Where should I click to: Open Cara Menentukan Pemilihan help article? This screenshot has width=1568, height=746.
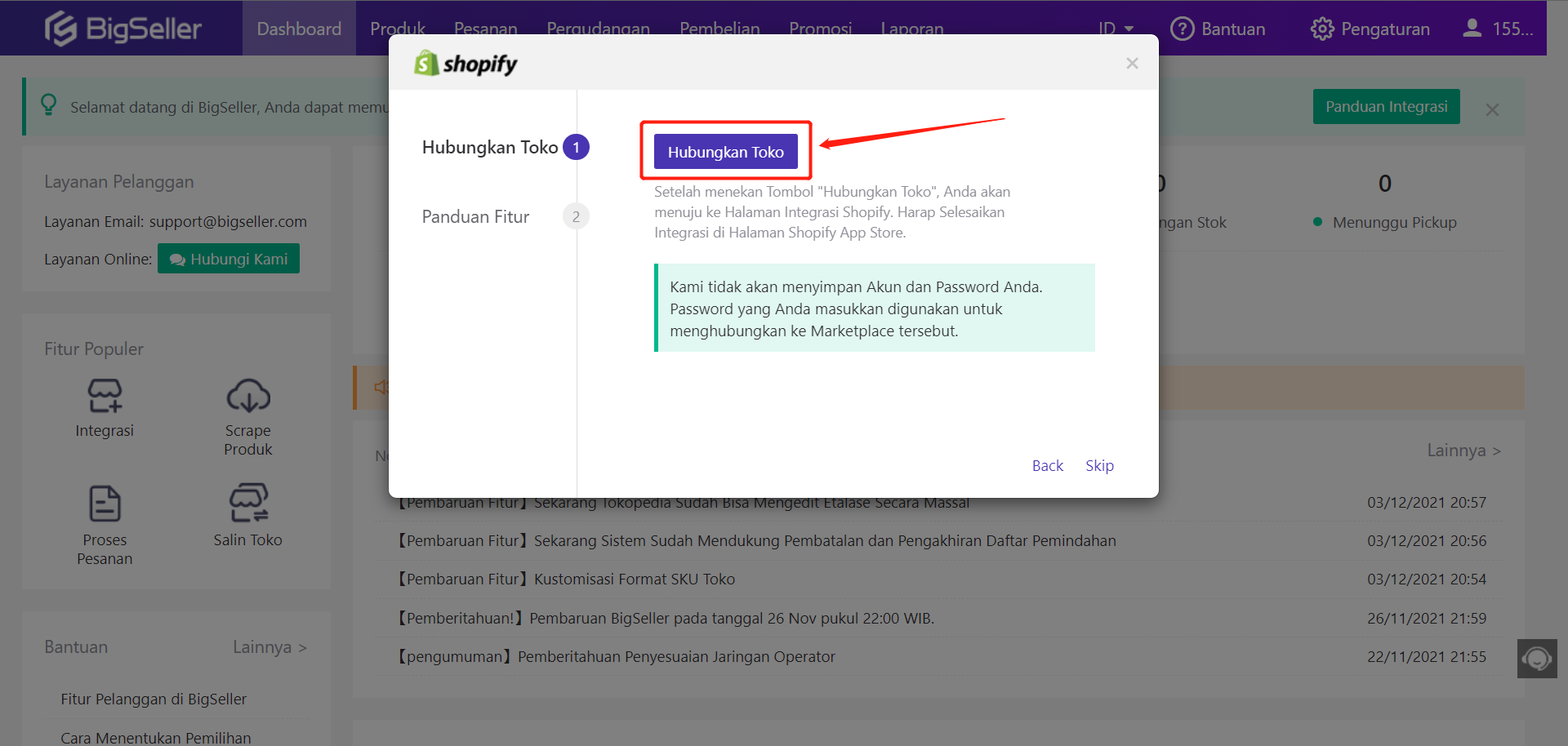tap(155, 738)
